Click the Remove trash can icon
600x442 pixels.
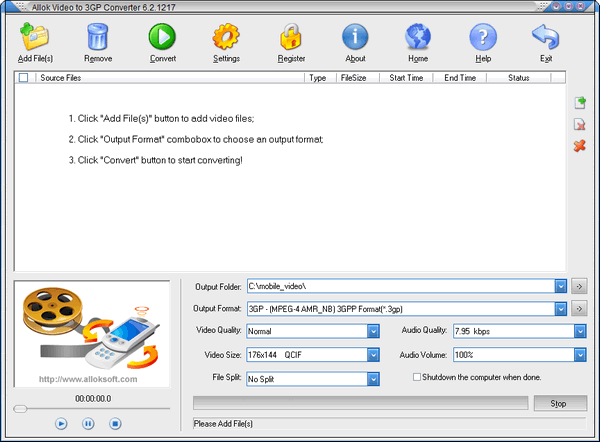(98, 36)
